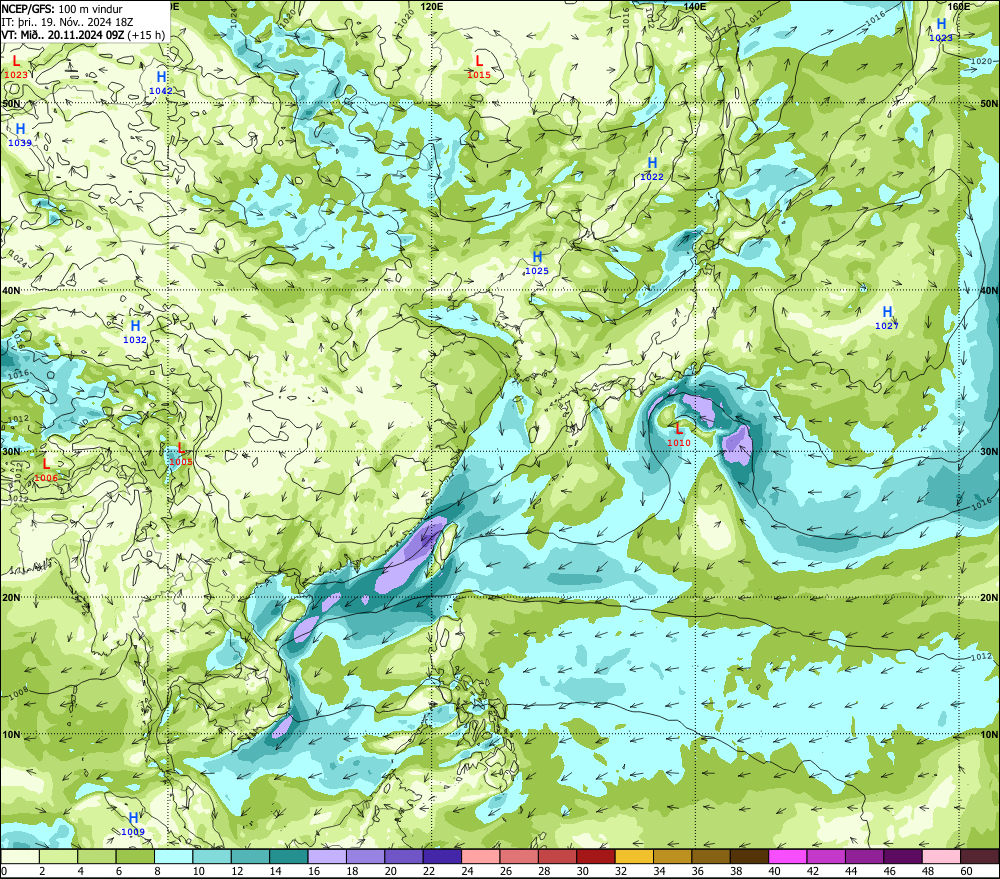Screen dimensions: 1000x879
Task: Select the L 1010 low south of Japan
Action: [x=679, y=436]
